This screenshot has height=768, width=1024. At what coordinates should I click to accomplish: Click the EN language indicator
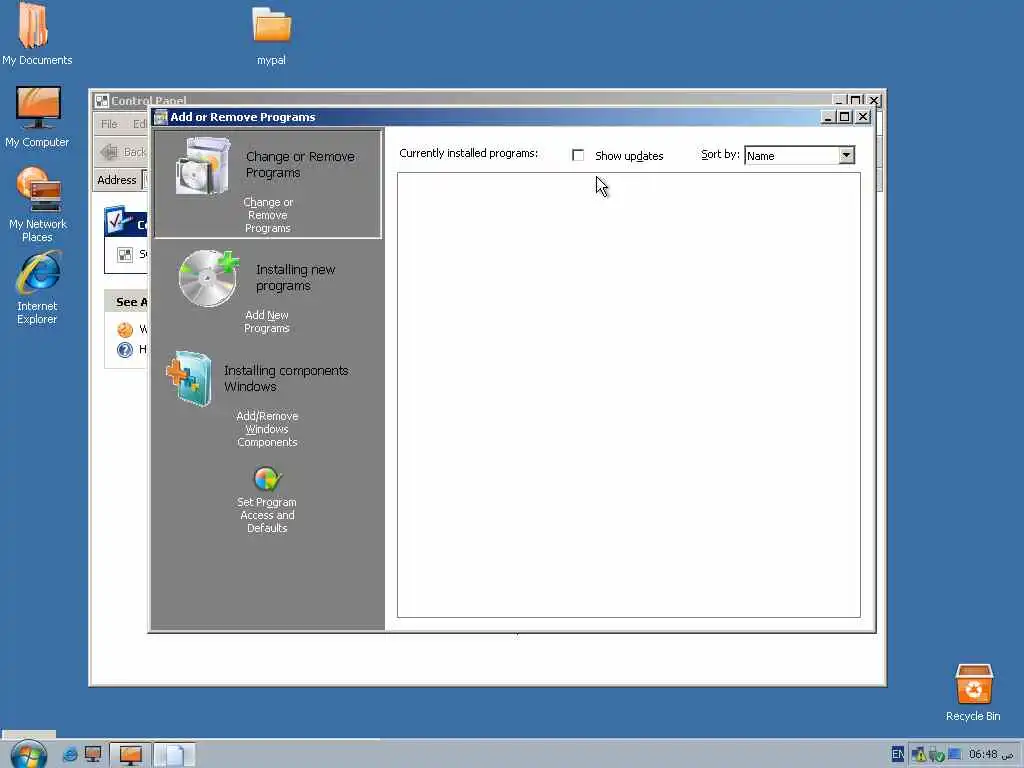(x=898, y=754)
